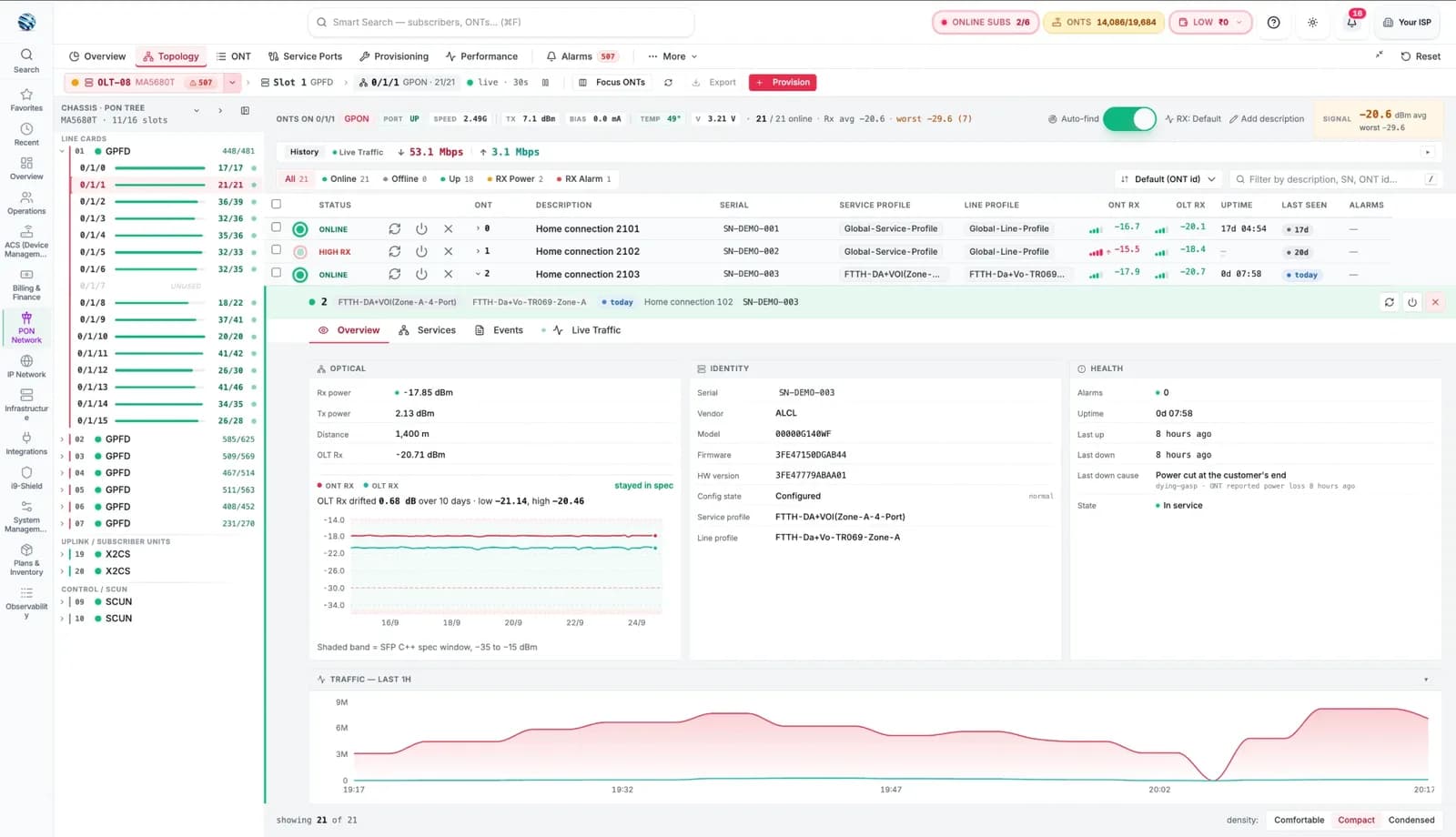Focus Filter by description, SN field
This screenshot has width=1456, height=837.
[x=1335, y=179]
